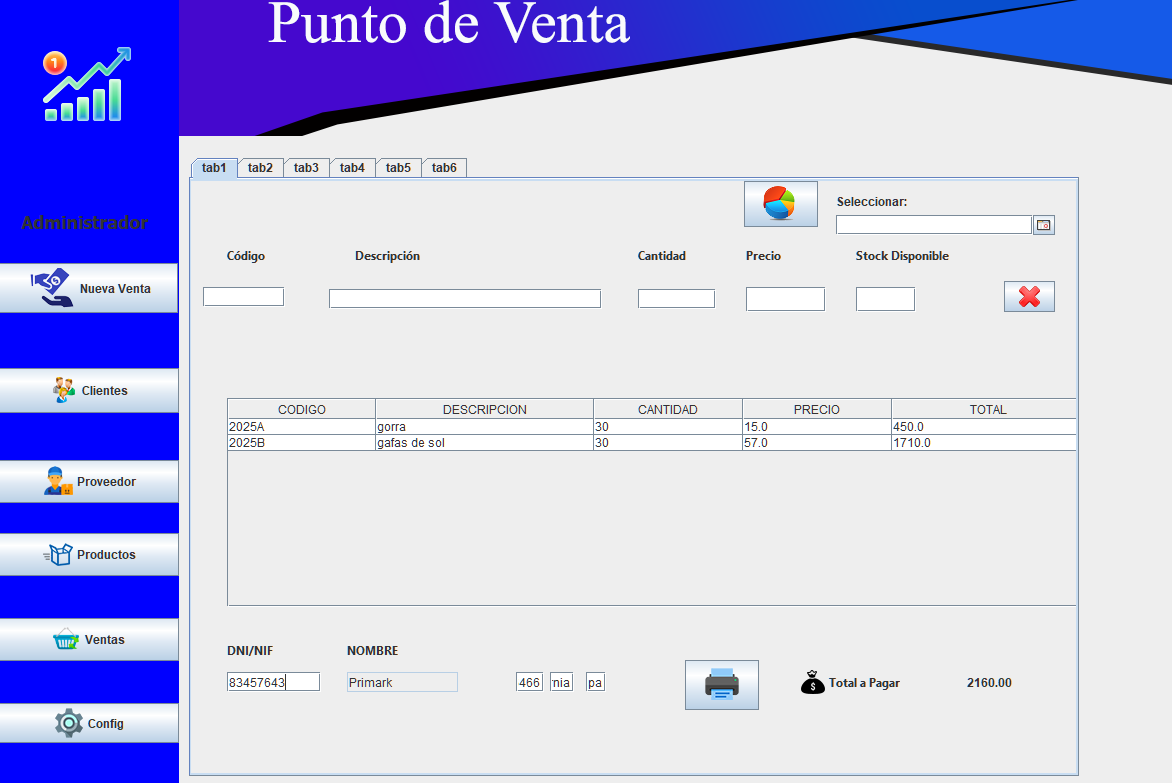Click the DESCRIPCION column header
The image size is (1172, 783).
coord(484,409)
